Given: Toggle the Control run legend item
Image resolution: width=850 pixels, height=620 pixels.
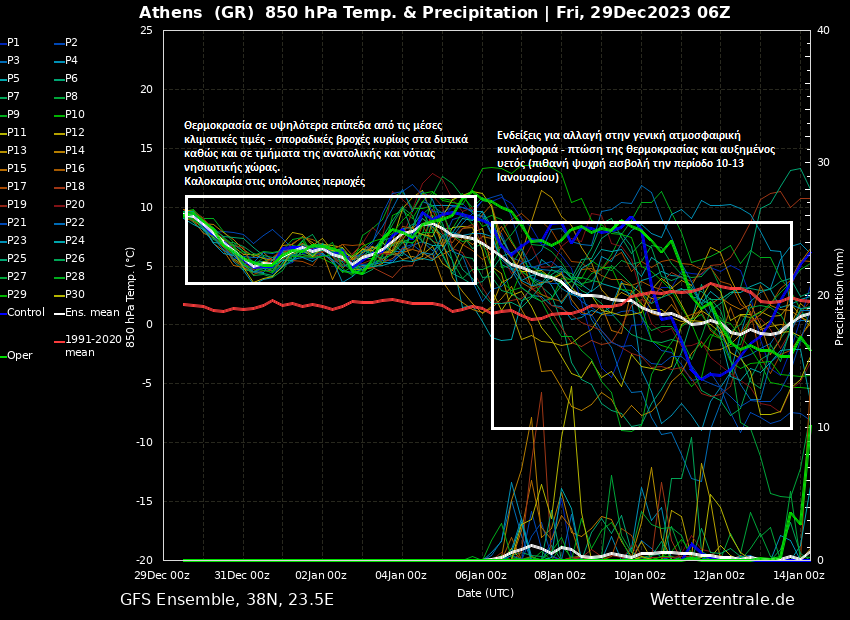Looking at the screenshot, I should (x=26, y=313).
